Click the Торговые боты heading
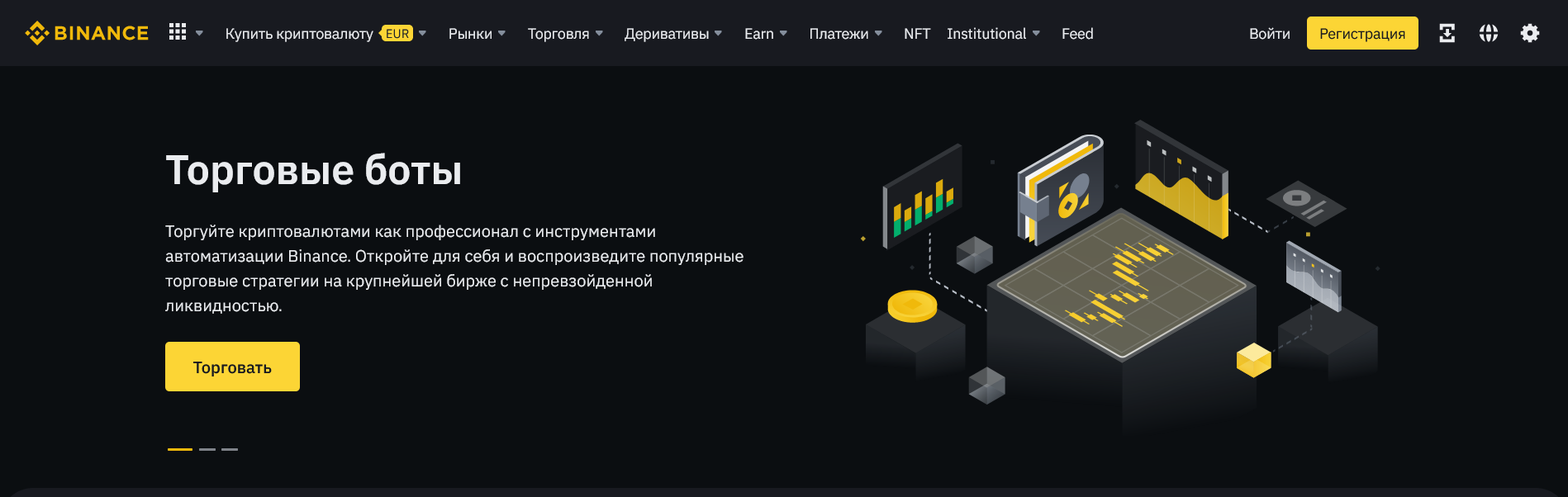This screenshot has height=497, width=1568. click(313, 170)
